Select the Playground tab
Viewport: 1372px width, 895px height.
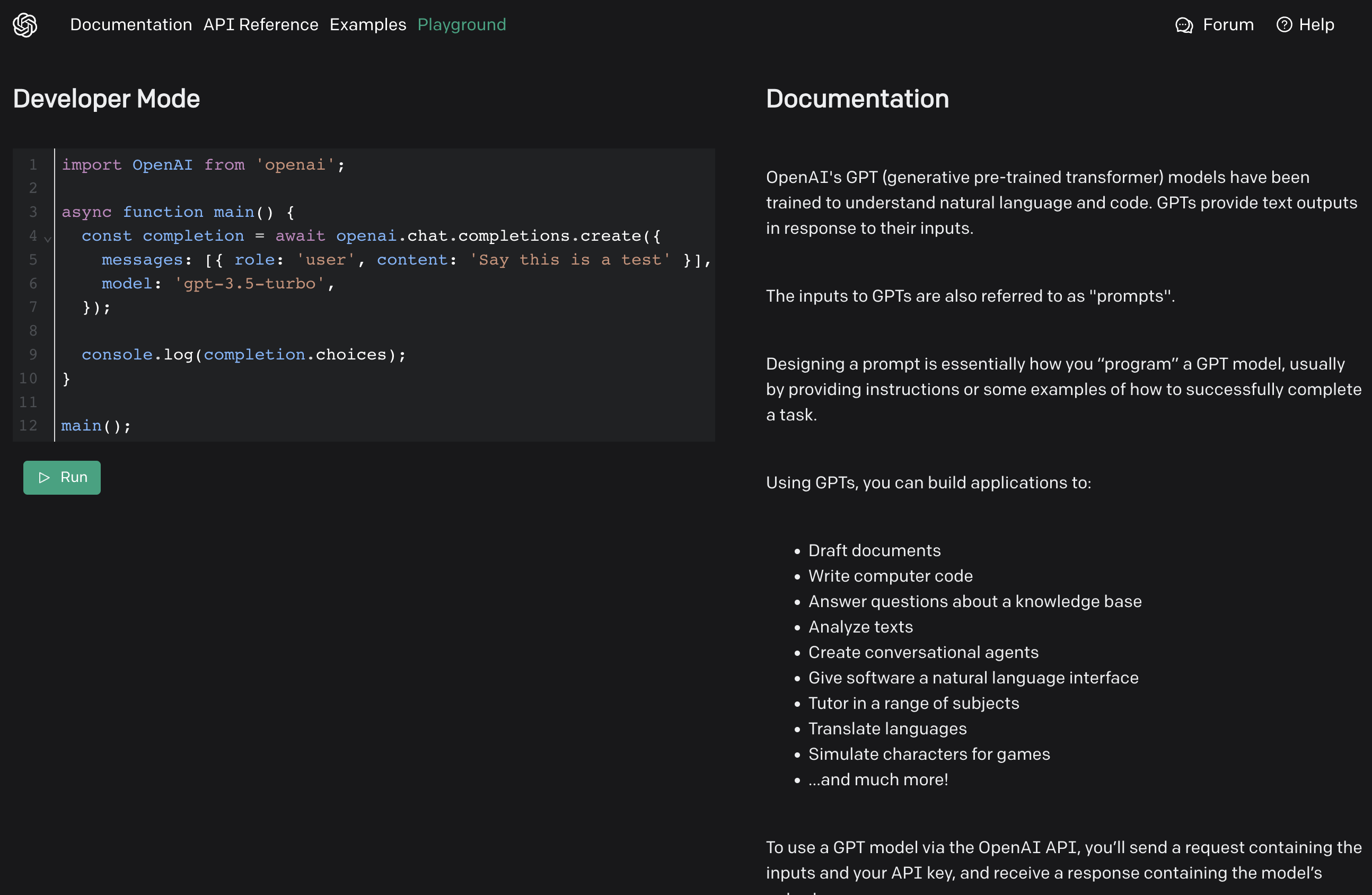(x=461, y=25)
